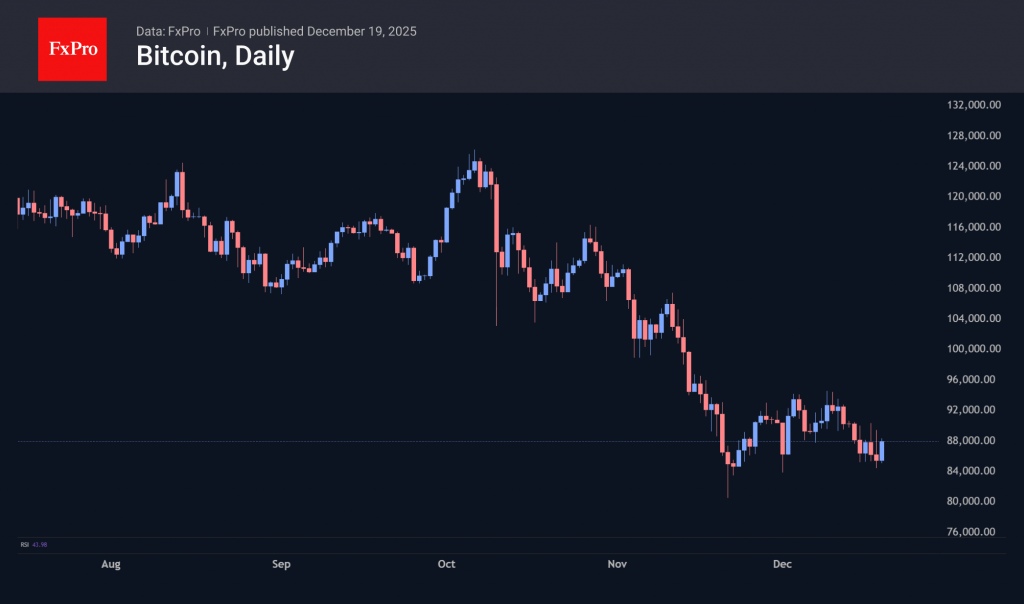Click the "FxPro published December 19, 2025" text

pyautogui.click(x=315, y=31)
